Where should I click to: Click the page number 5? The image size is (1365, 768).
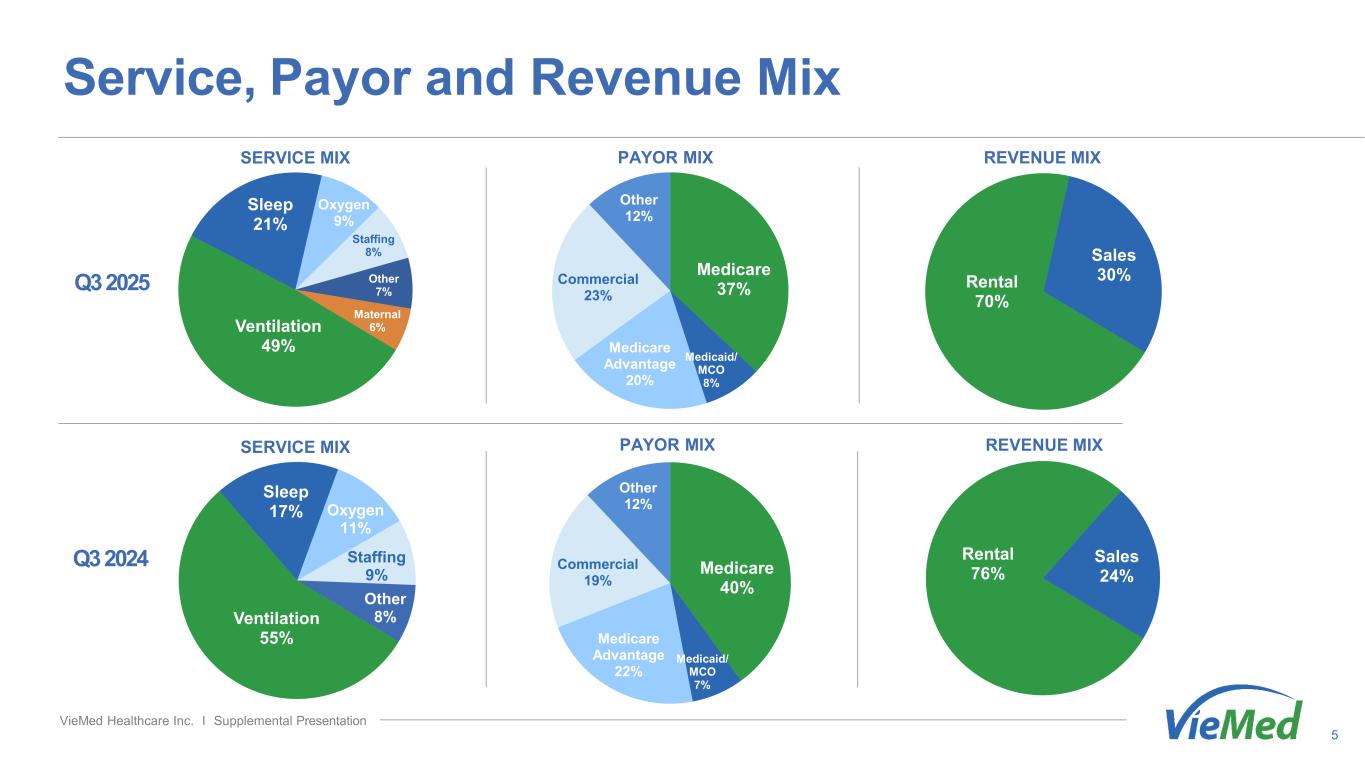[x=1335, y=737]
